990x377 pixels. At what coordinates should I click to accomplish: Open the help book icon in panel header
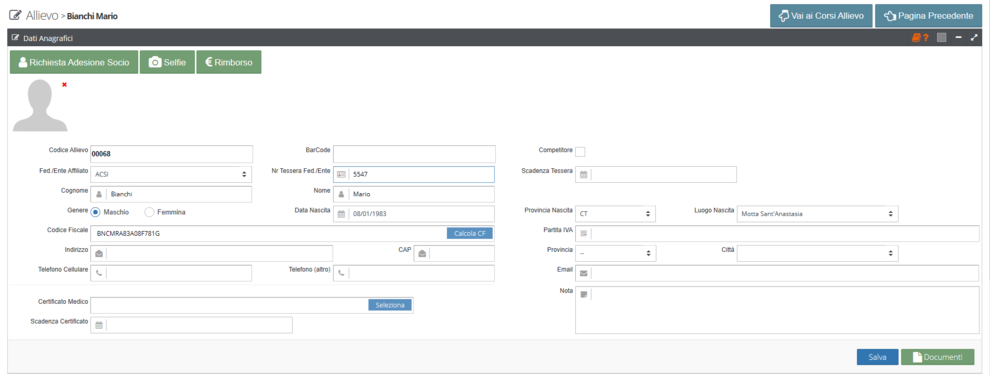click(919, 38)
